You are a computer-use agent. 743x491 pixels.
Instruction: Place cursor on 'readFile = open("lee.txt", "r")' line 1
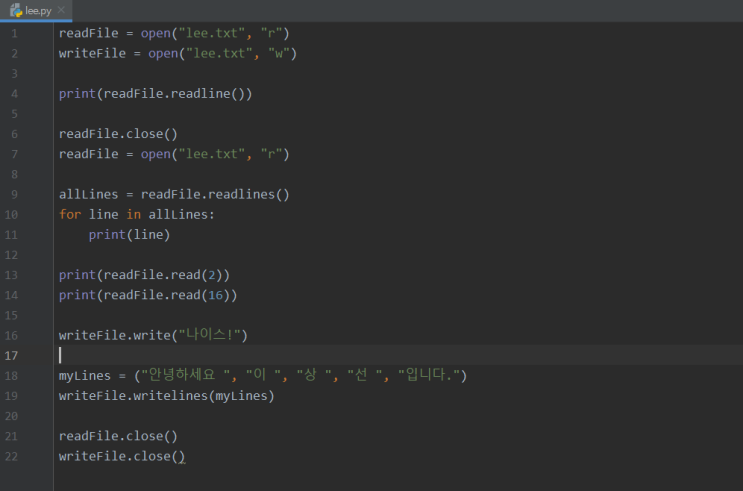tap(174, 34)
